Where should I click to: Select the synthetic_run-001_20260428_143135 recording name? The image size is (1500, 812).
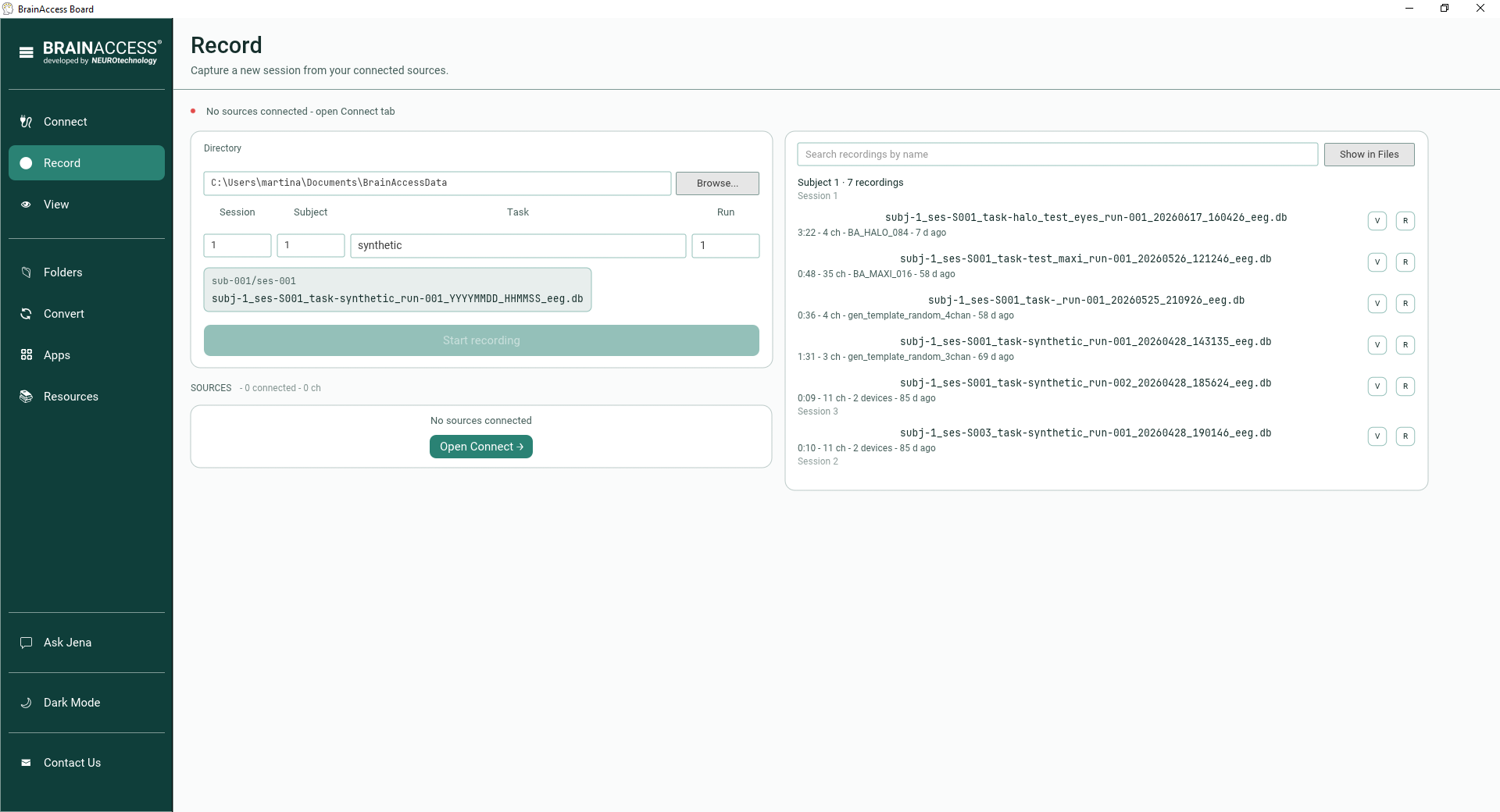coord(1086,342)
